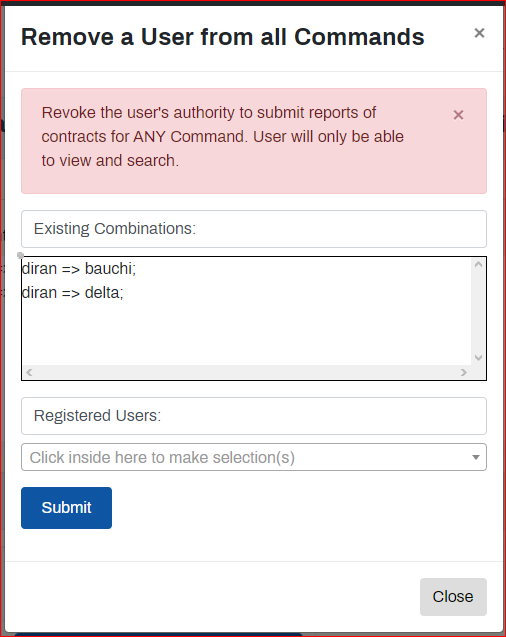This screenshot has height=637, width=506.
Task: Focus the Registered Users field
Action: click(254, 416)
